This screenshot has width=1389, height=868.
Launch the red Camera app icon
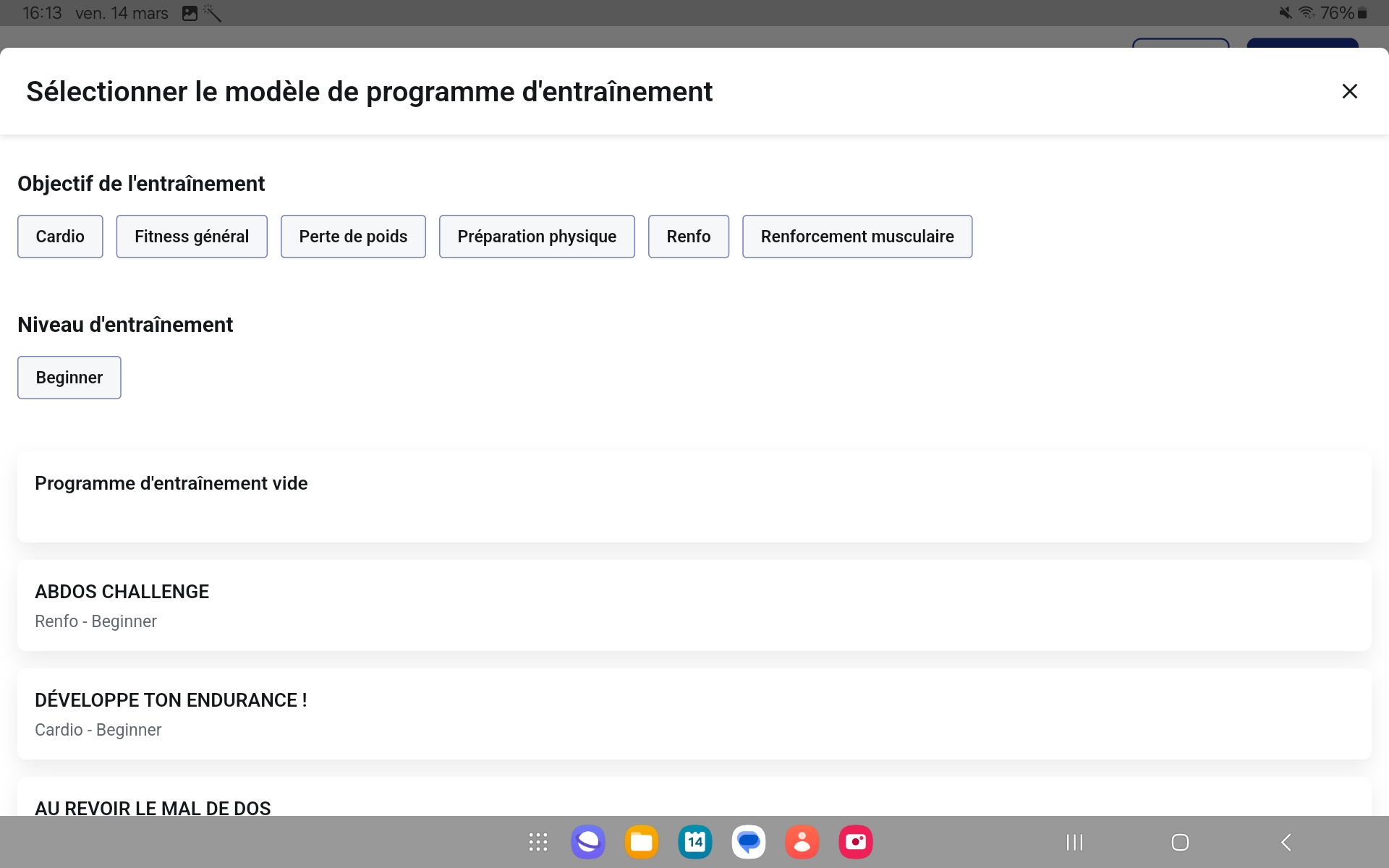856,842
